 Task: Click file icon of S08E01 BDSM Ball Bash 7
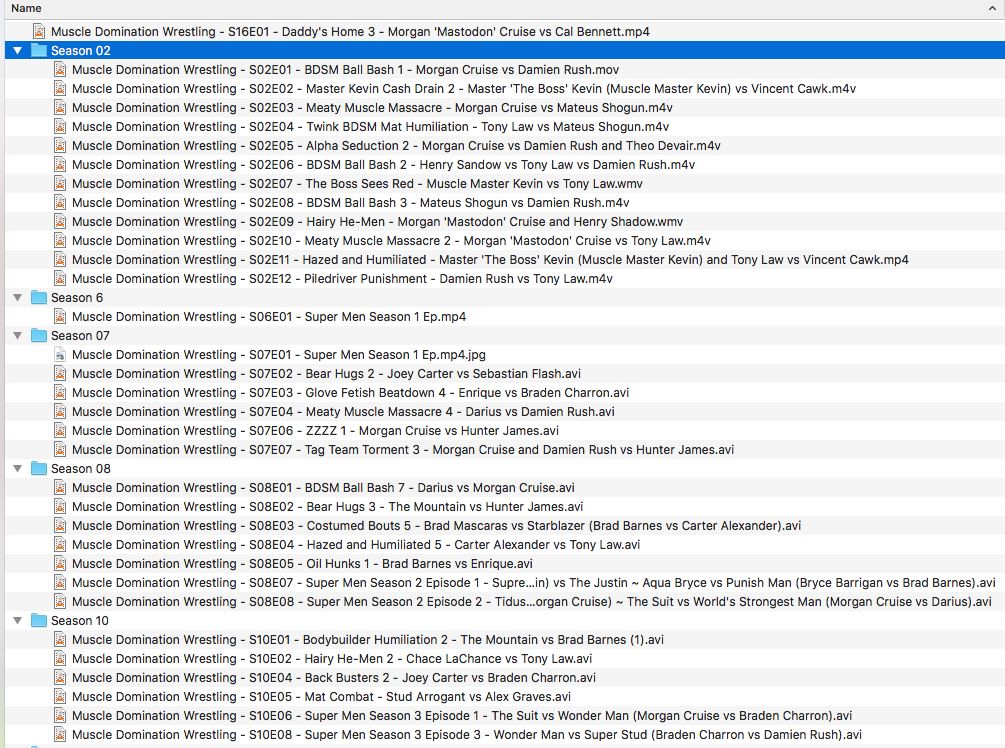pyautogui.click(x=60, y=488)
